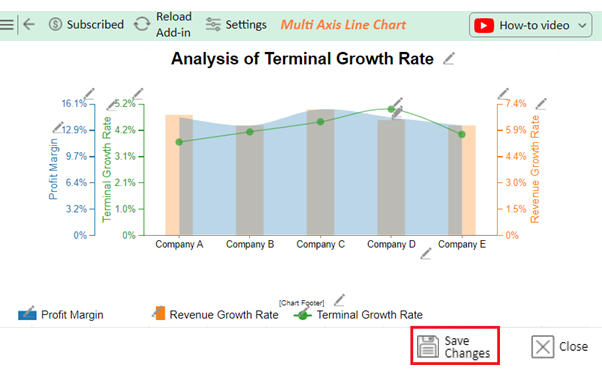Click the Terminal Growth Rate vertical axis title
The height and width of the screenshot is (375, 602).
pos(106,169)
